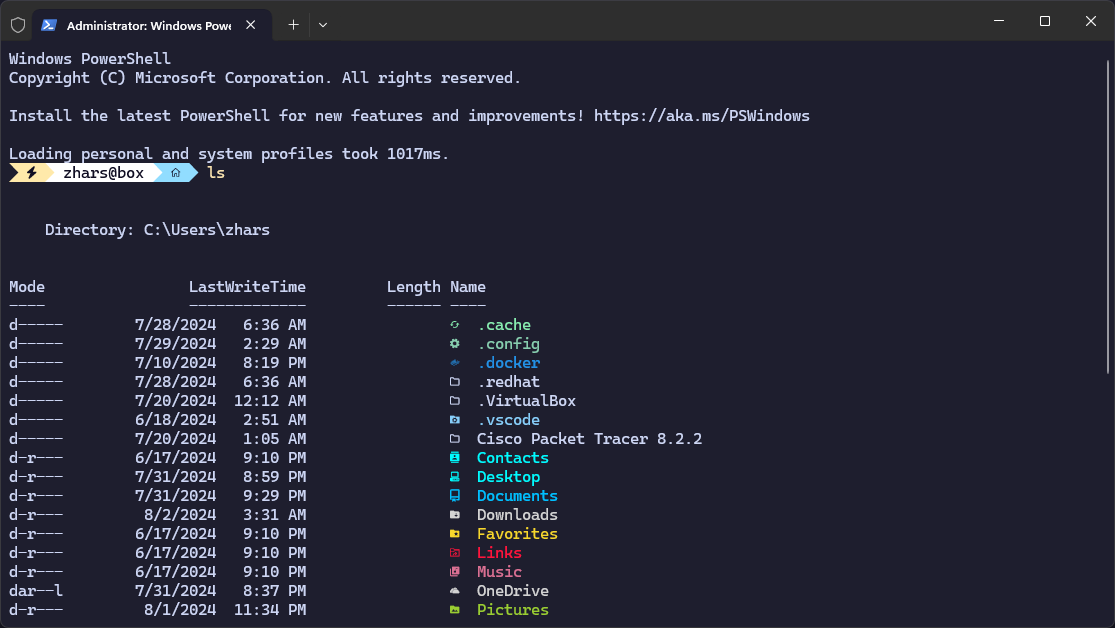
Task: Click the .VirtualBox folder icon
Action: click(455, 400)
